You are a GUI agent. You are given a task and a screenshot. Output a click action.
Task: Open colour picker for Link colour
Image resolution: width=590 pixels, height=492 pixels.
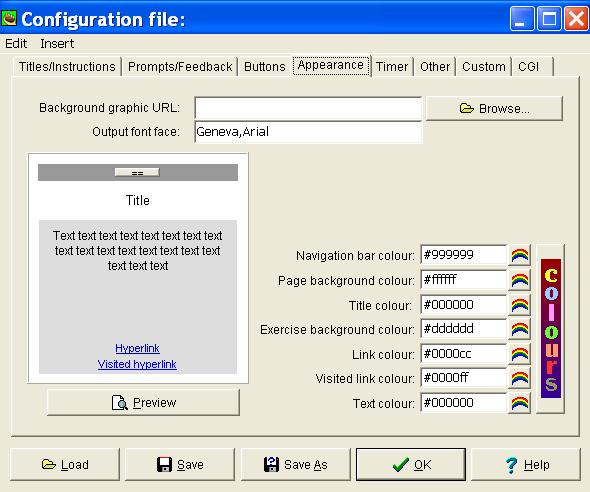pyautogui.click(x=519, y=354)
